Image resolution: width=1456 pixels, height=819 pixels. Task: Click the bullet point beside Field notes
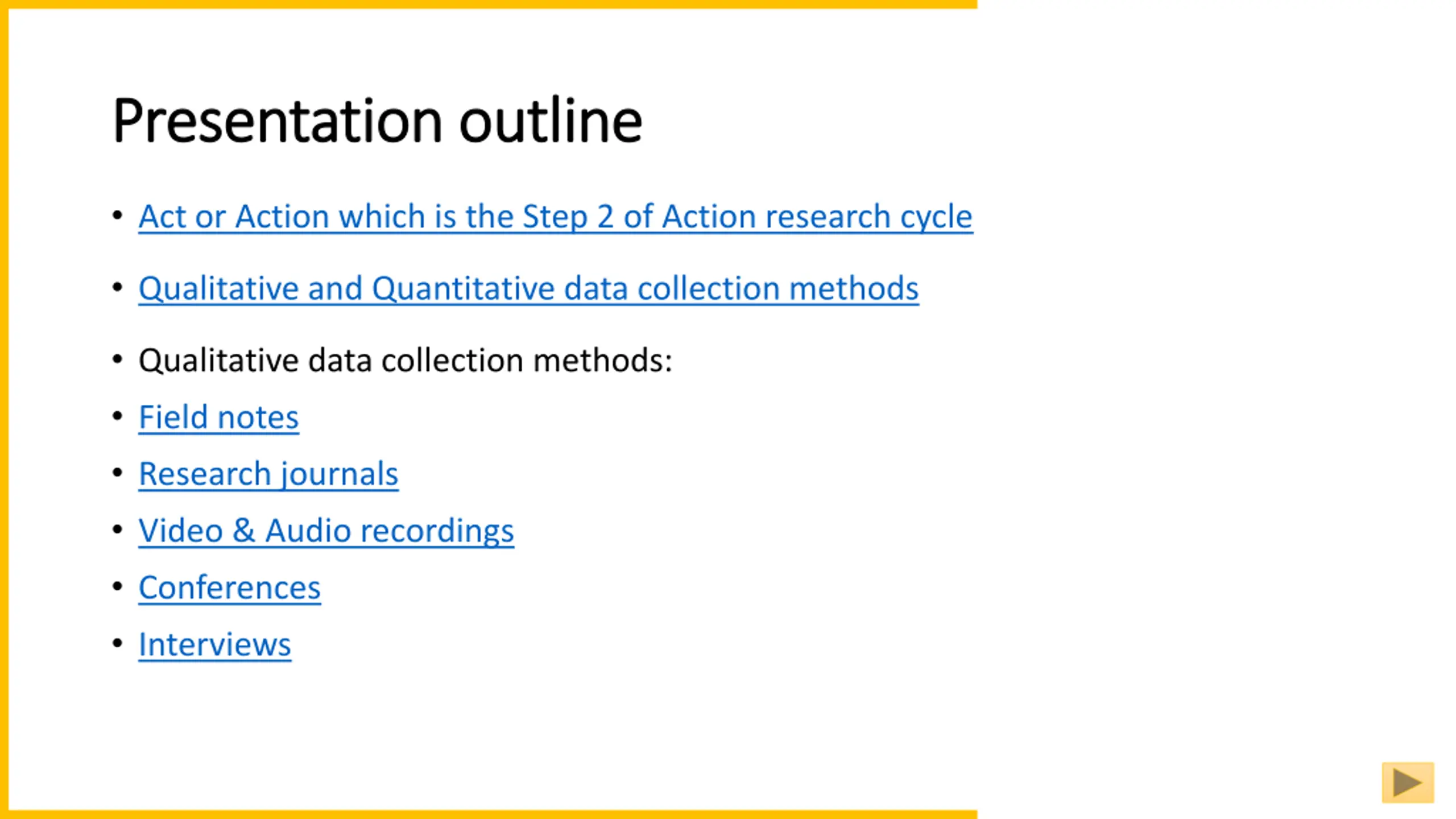click(118, 416)
